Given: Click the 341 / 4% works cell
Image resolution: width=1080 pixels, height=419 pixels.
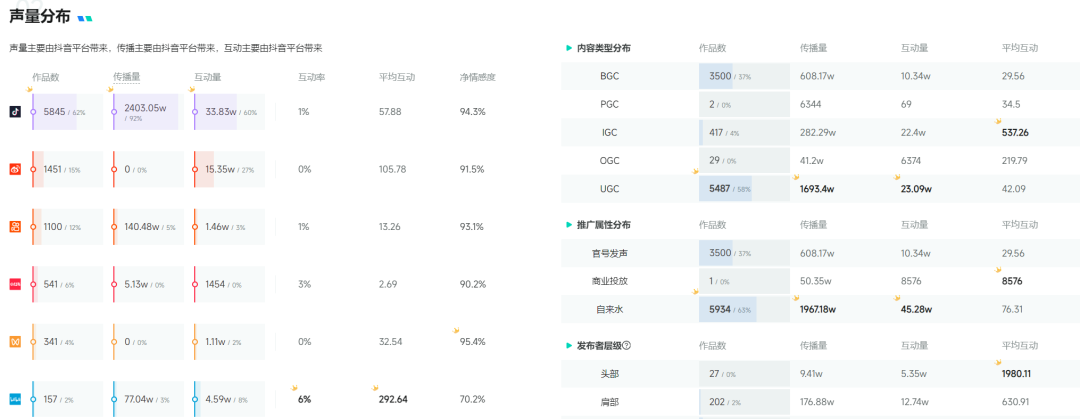Looking at the screenshot, I should coord(67,342).
